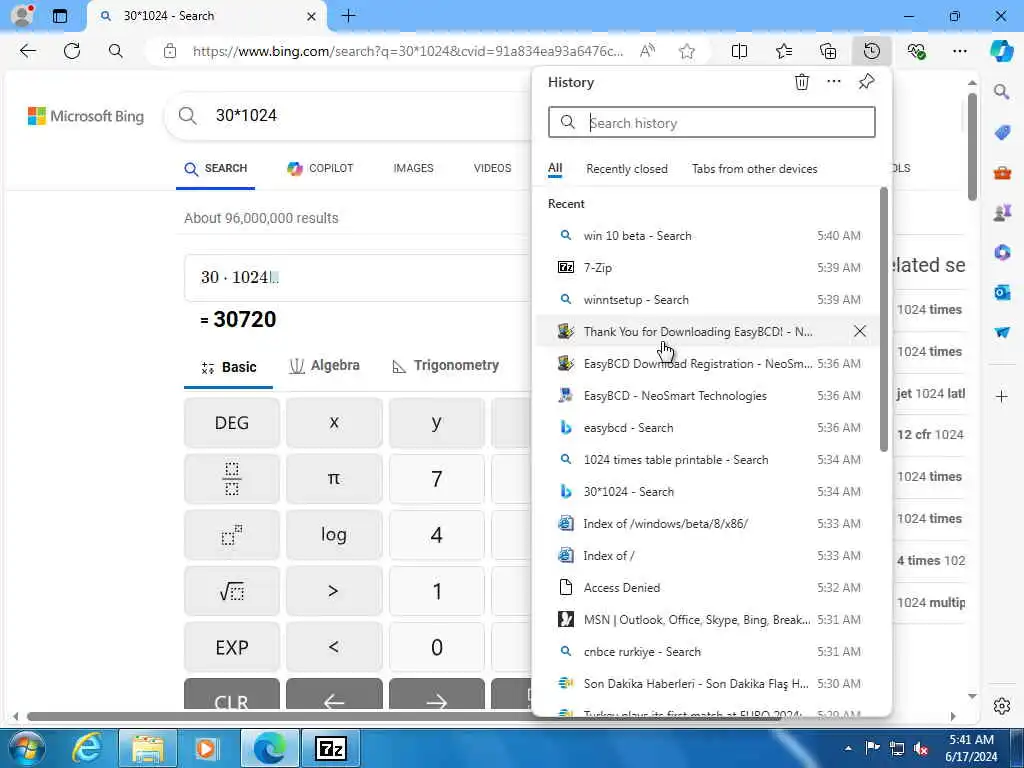The height and width of the screenshot is (768, 1024).
Task: Open Bing VIDEOS tab
Action: 492,168
